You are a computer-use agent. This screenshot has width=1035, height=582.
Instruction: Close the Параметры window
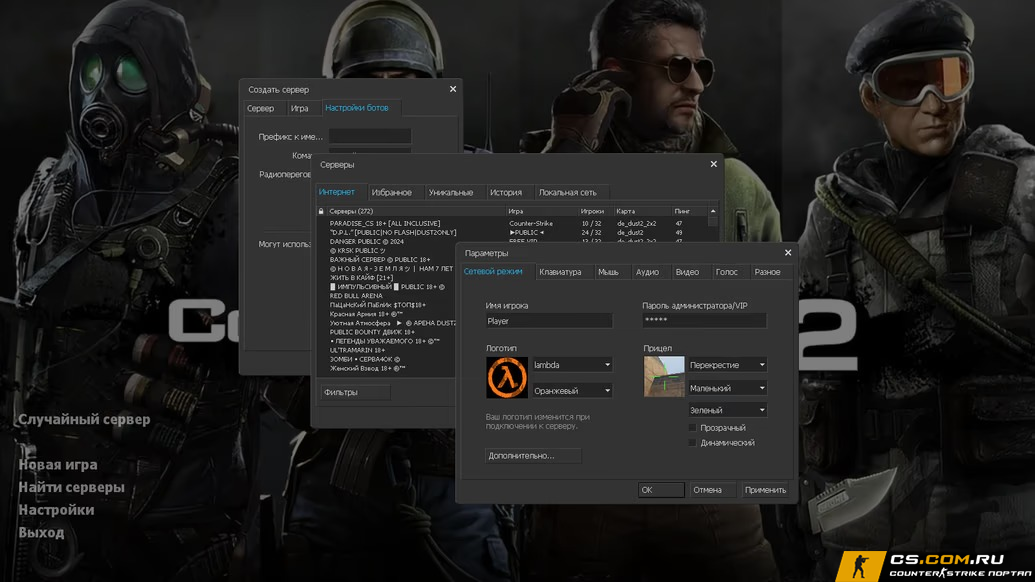click(x=787, y=253)
